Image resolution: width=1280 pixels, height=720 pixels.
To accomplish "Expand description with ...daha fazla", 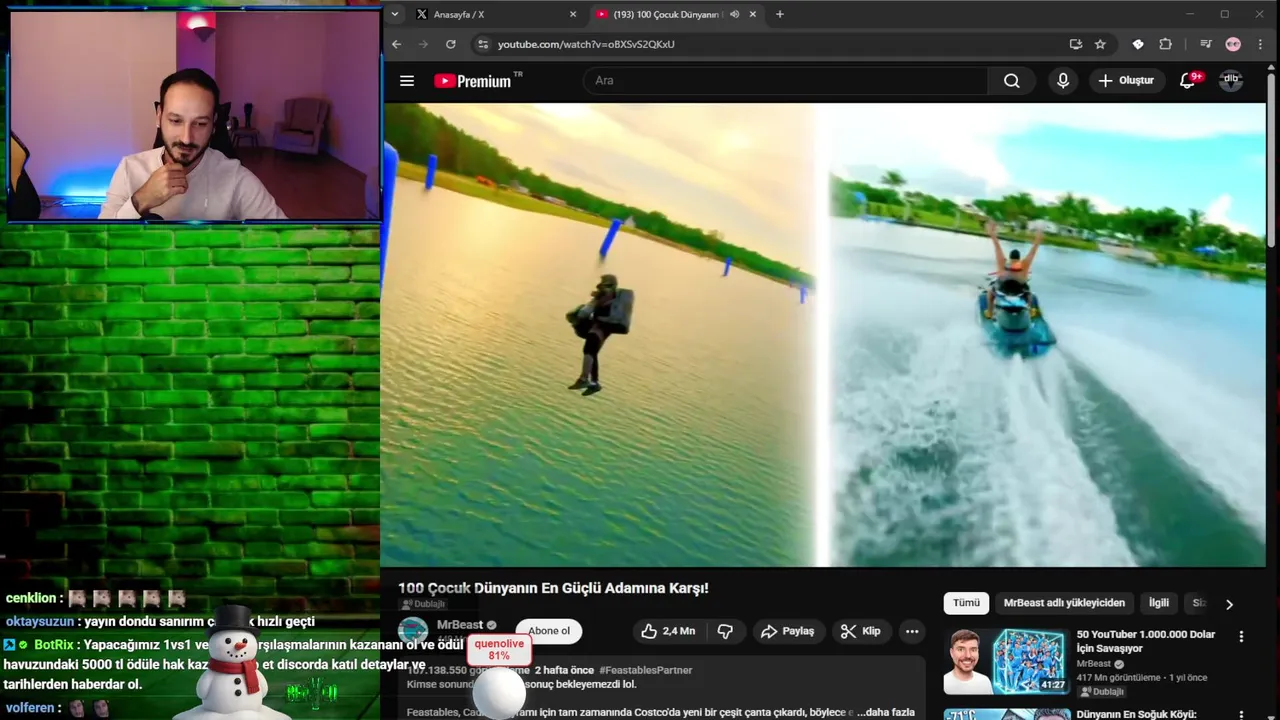I will coord(885,712).
